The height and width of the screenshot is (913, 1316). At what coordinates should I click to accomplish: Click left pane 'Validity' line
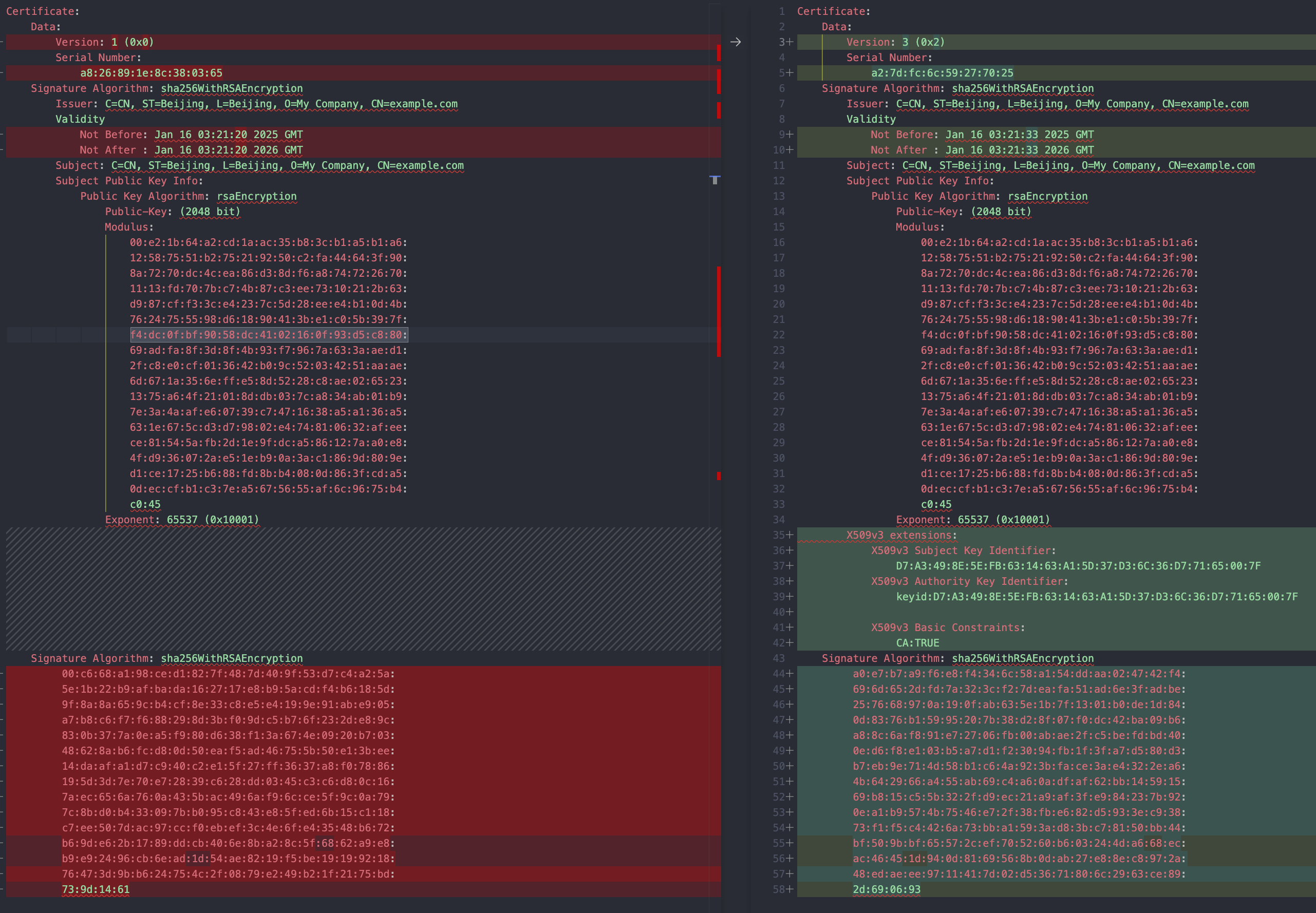[80, 120]
